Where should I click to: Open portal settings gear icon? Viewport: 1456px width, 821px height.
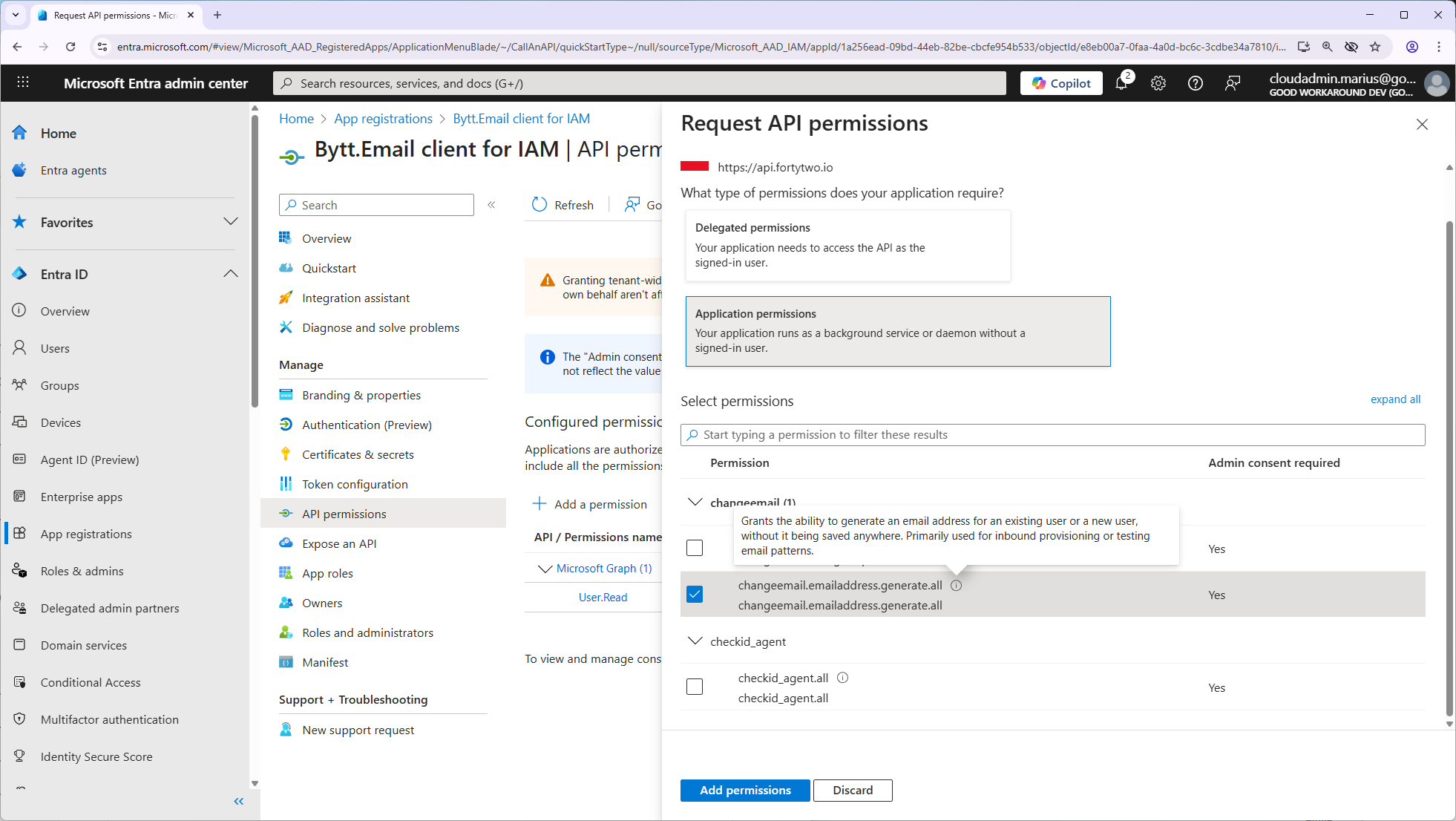[x=1158, y=84]
